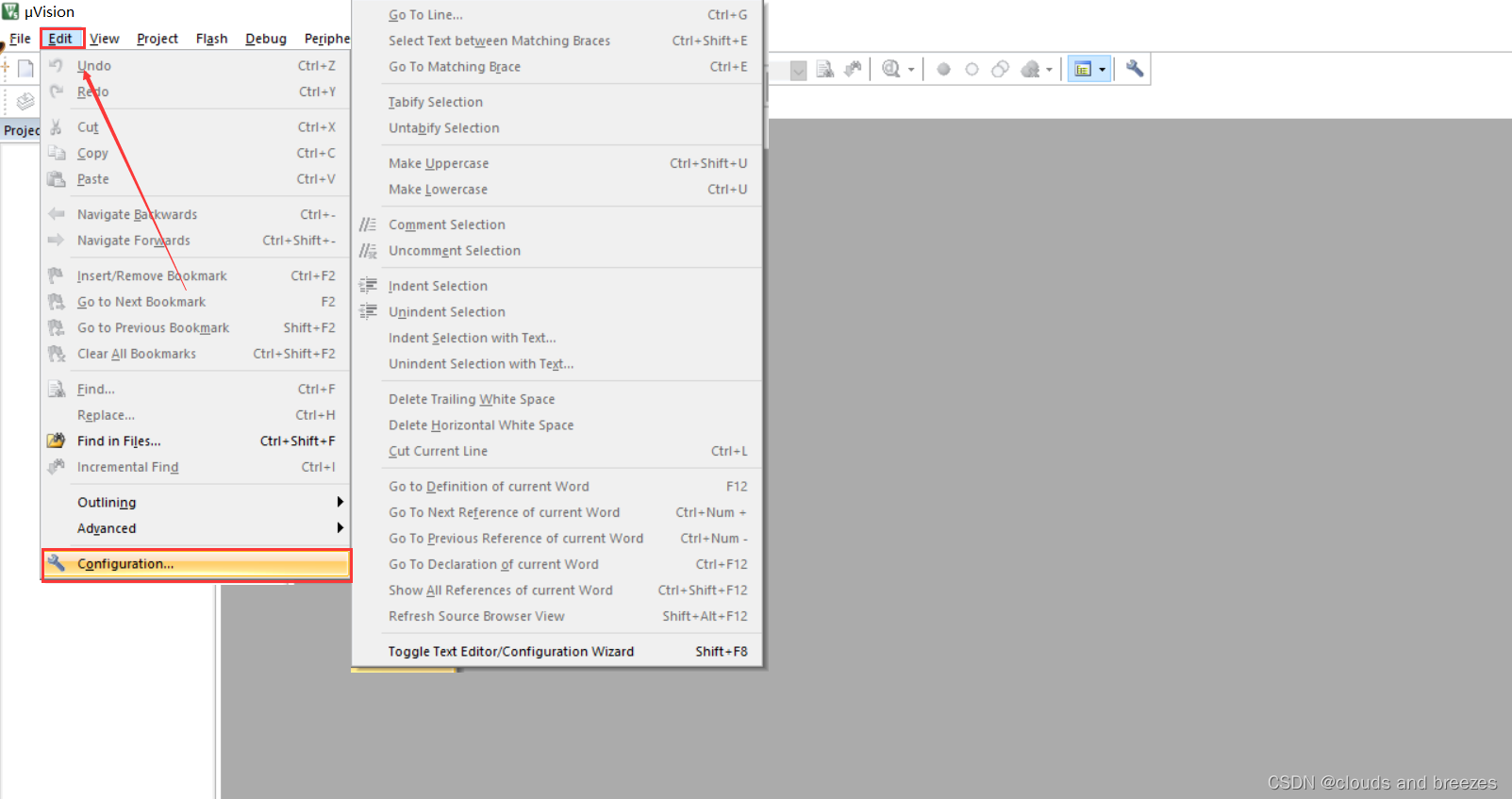Choose Go To Line... entry
This screenshot has width=1512, height=799.
pos(557,15)
